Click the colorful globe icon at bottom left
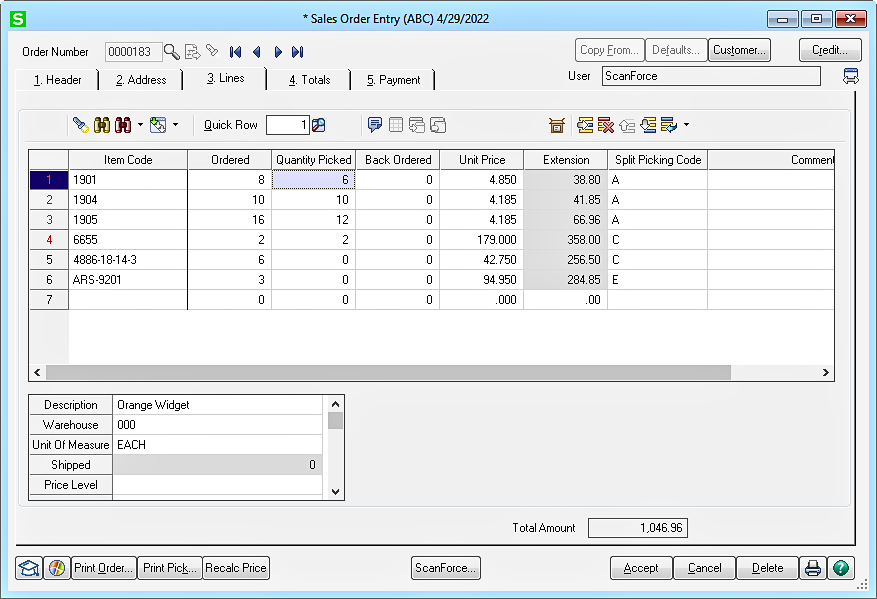Screen dimensions: 877x599 [x=56, y=568]
